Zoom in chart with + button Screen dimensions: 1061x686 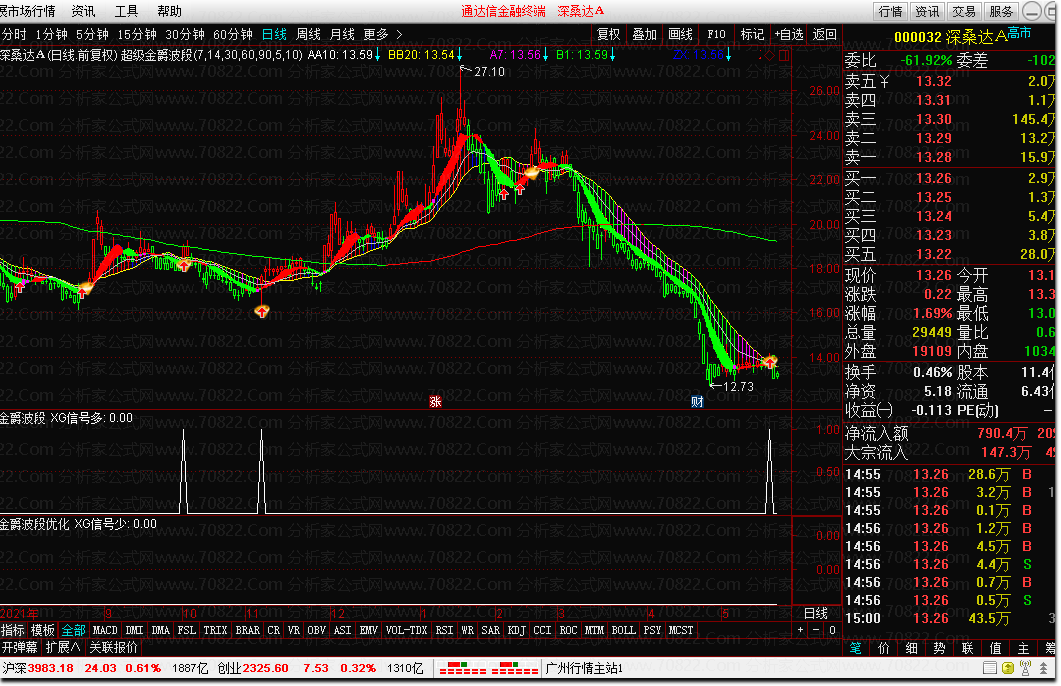[800, 630]
